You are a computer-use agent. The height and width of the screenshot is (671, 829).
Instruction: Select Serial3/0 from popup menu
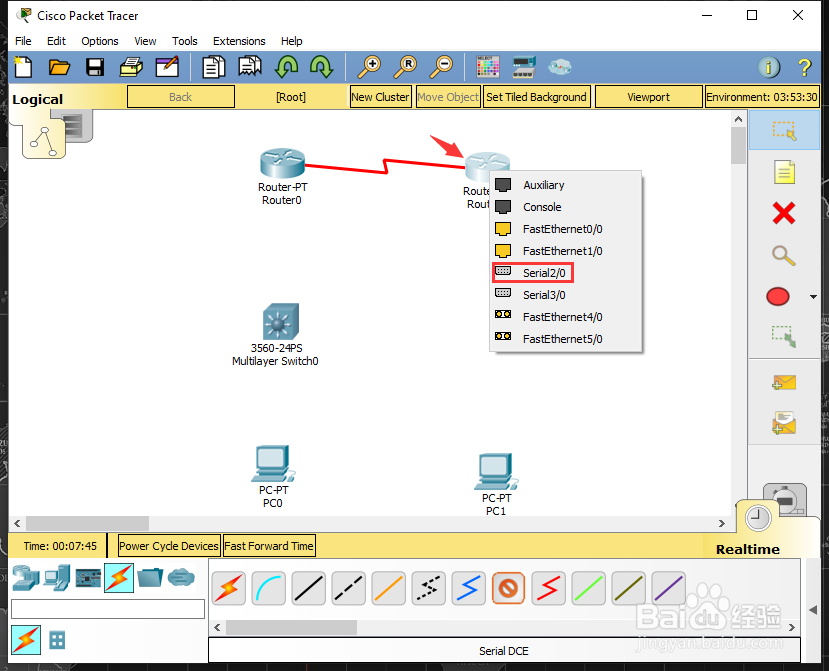566,295
